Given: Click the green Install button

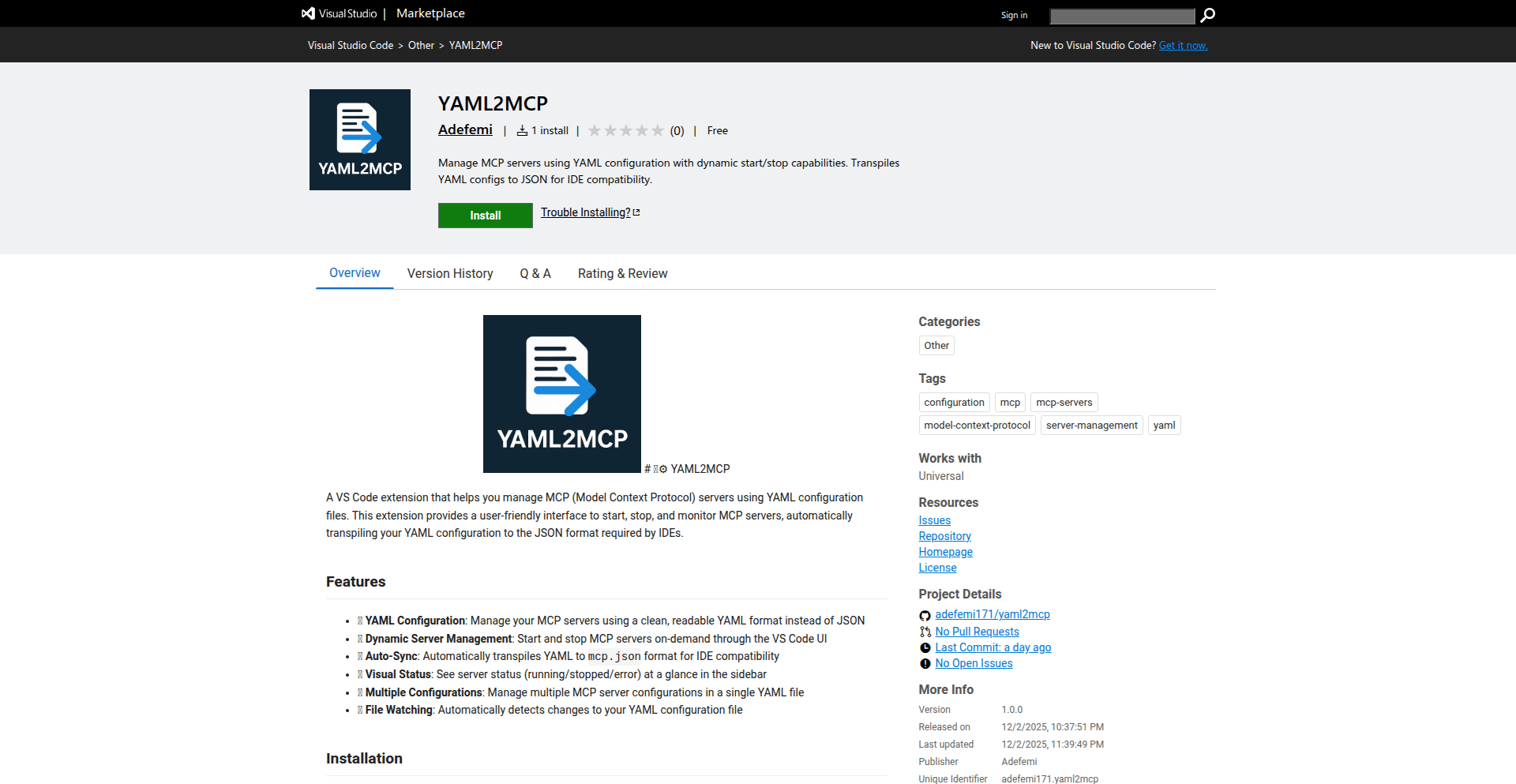Looking at the screenshot, I should pos(485,215).
